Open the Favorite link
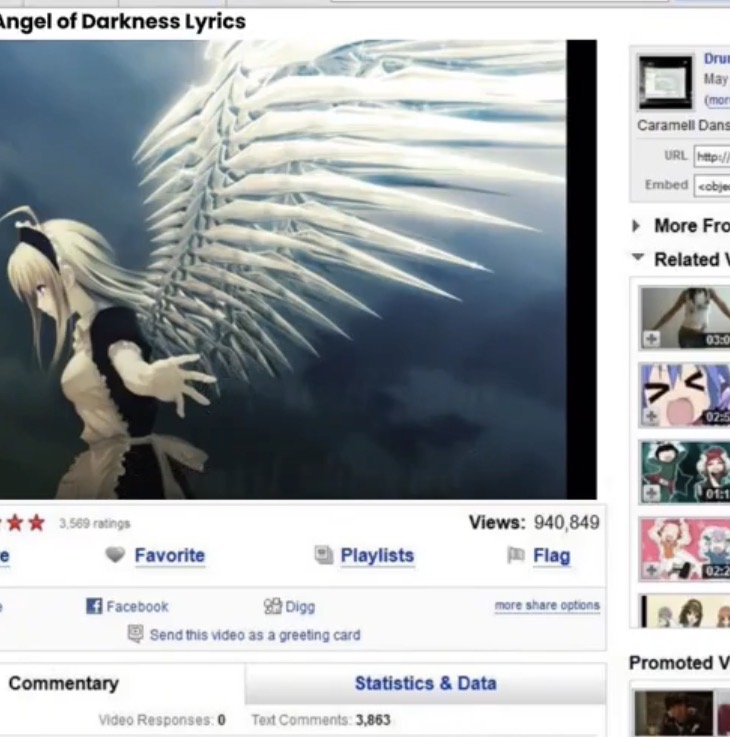Screen dimensions: 730x737 (170, 556)
